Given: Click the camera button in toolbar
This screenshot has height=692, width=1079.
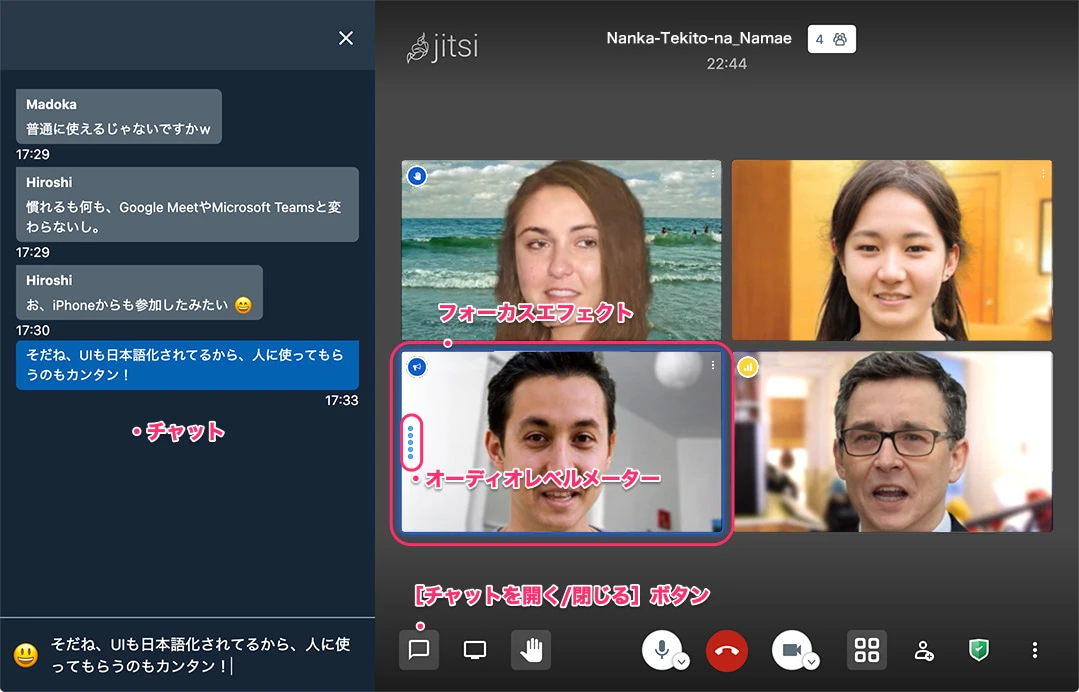Looking at the screenshot, I should (791, 649).
